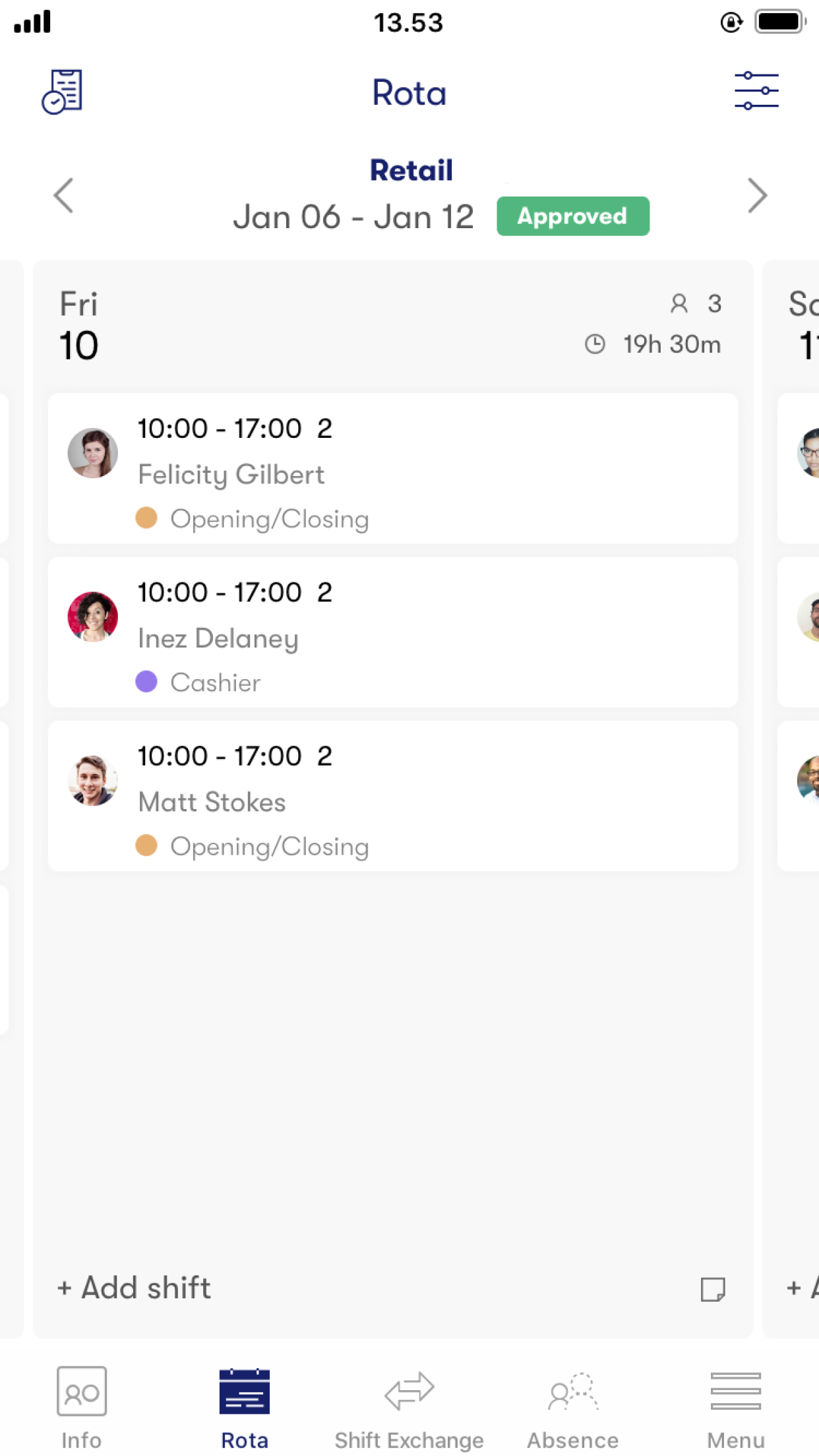Image resolution: width=819 pixels, height=1456 pixels.
Task: Open the timesheet clipboard icon
Action: coord(61,92)
